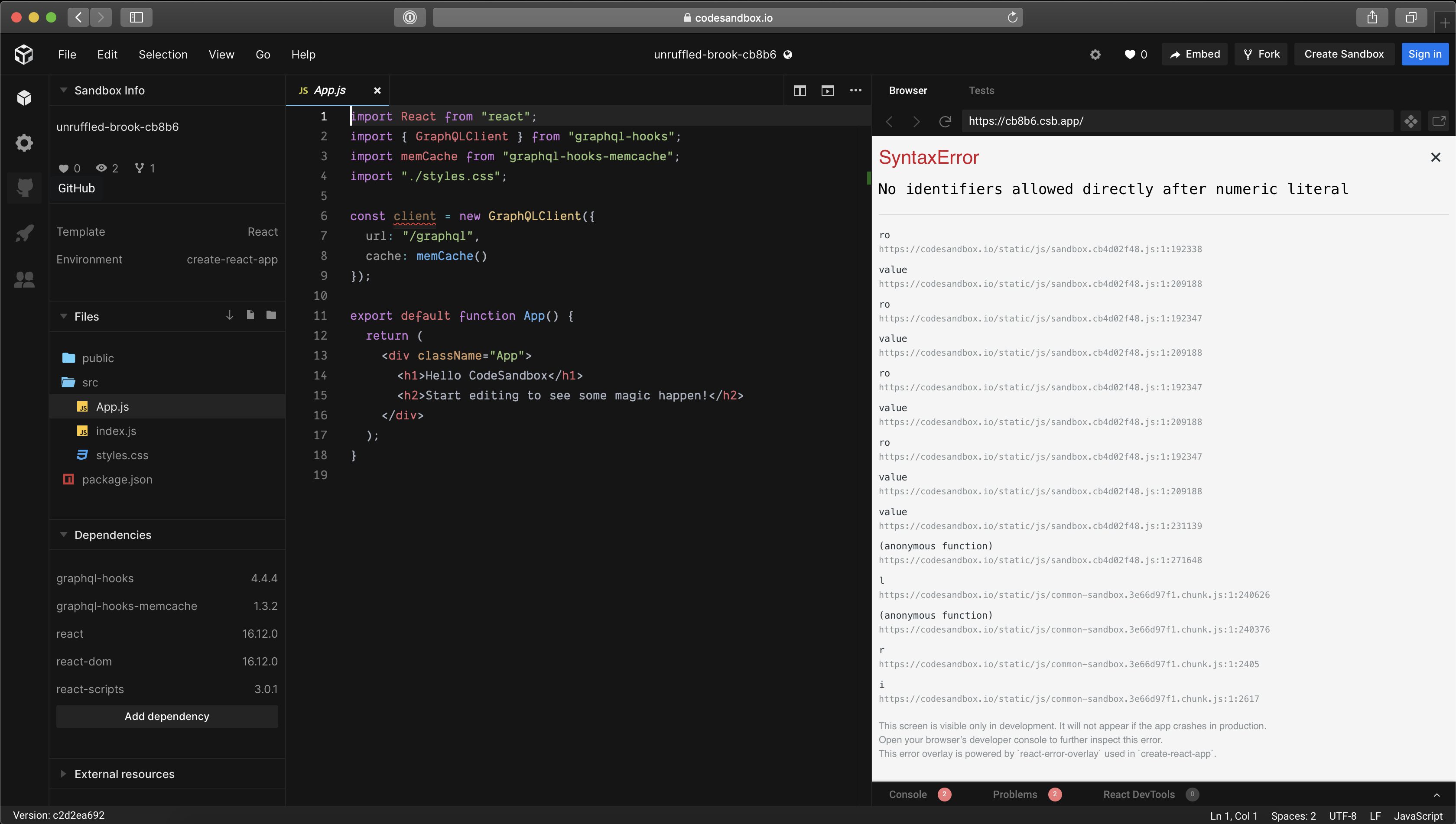Run the preview with the play icon
The width and height of the screenshot is (1456, 824).
828,90
